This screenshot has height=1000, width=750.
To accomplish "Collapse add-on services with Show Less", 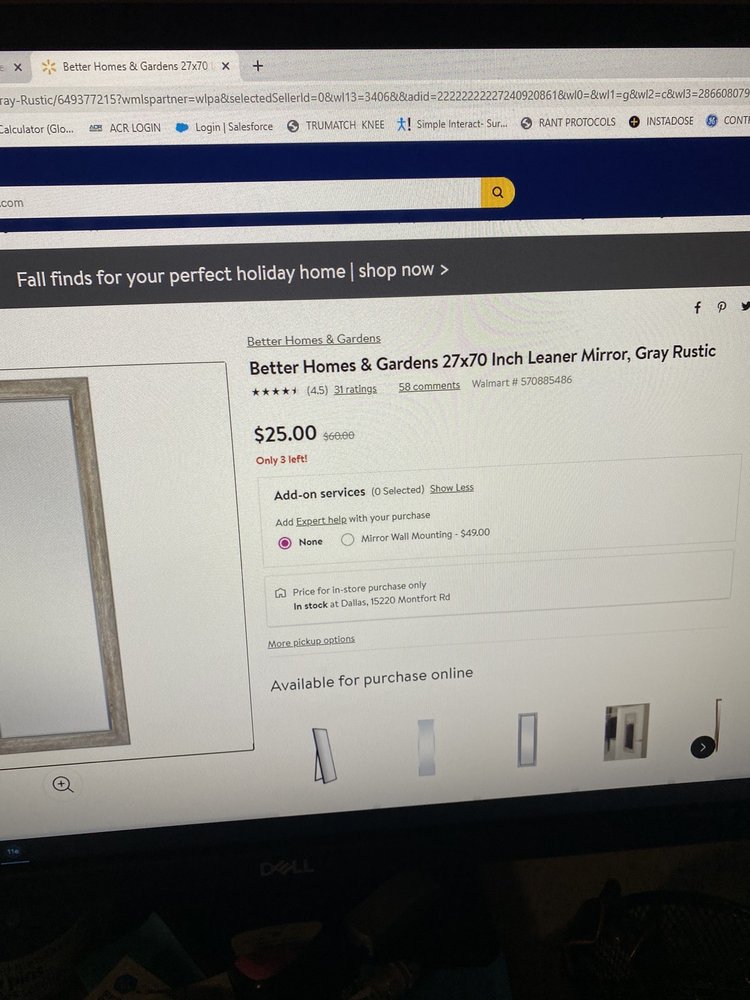I will 452,488.
